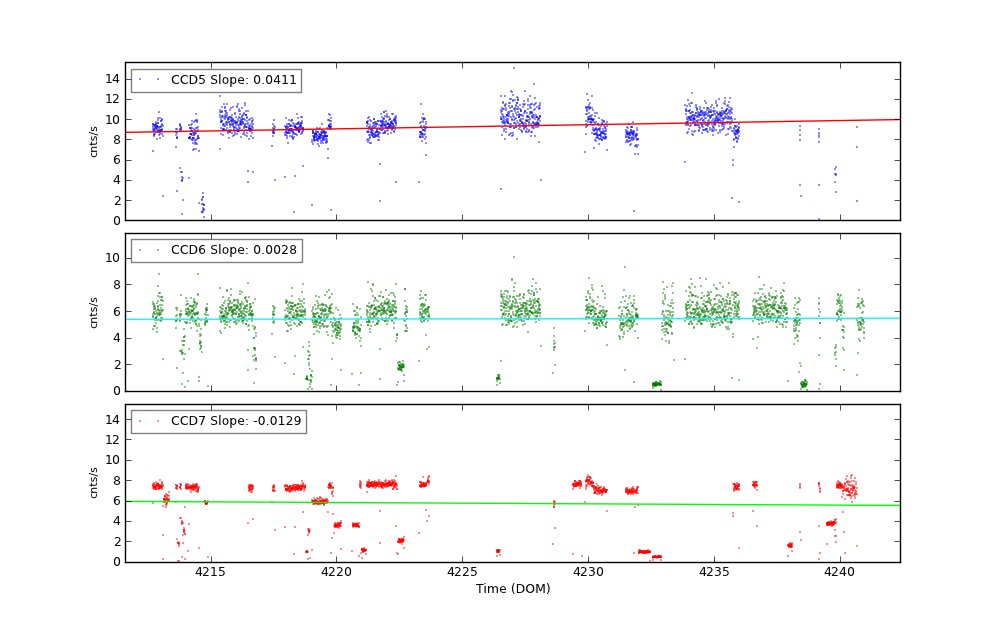Click the CCD5 Slope legend box

pos(215,80)
